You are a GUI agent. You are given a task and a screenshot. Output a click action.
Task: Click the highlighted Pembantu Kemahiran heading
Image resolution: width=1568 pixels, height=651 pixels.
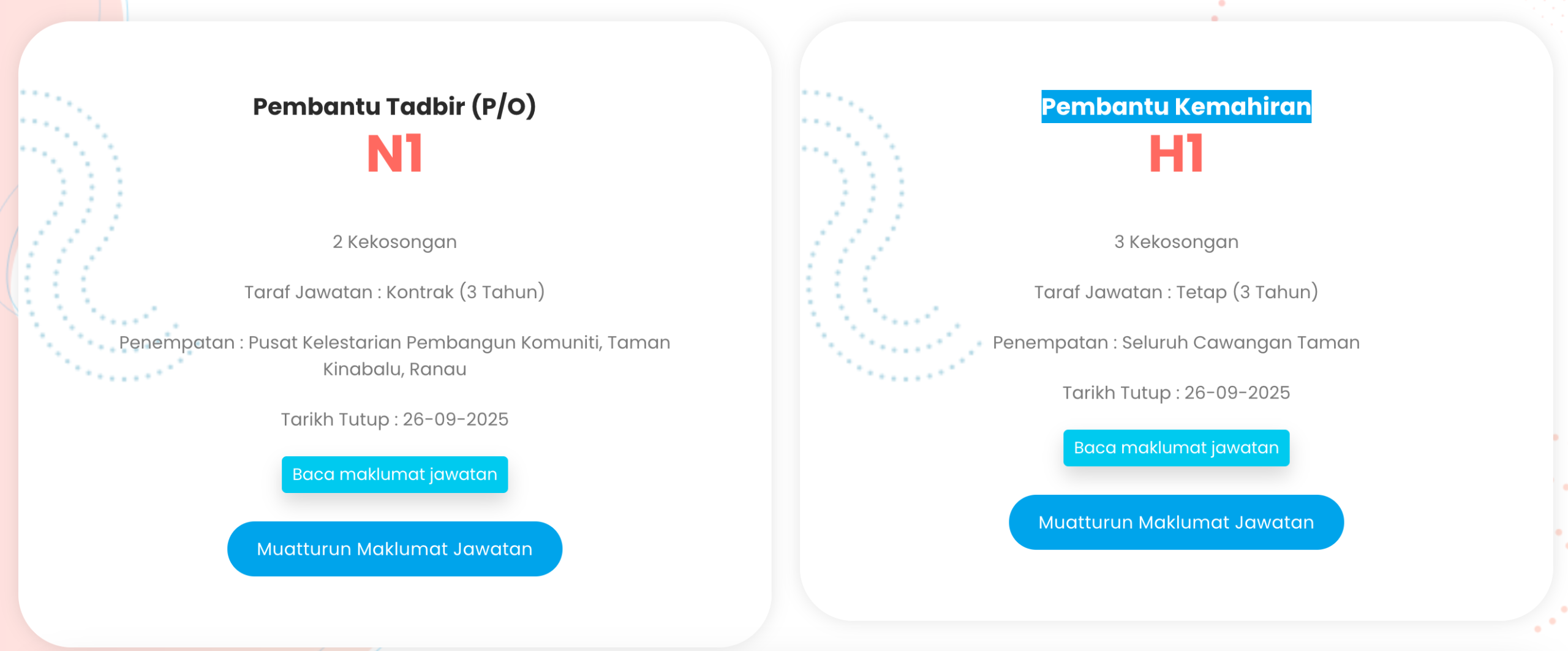pyautogui.click(x=1176, y=107)
